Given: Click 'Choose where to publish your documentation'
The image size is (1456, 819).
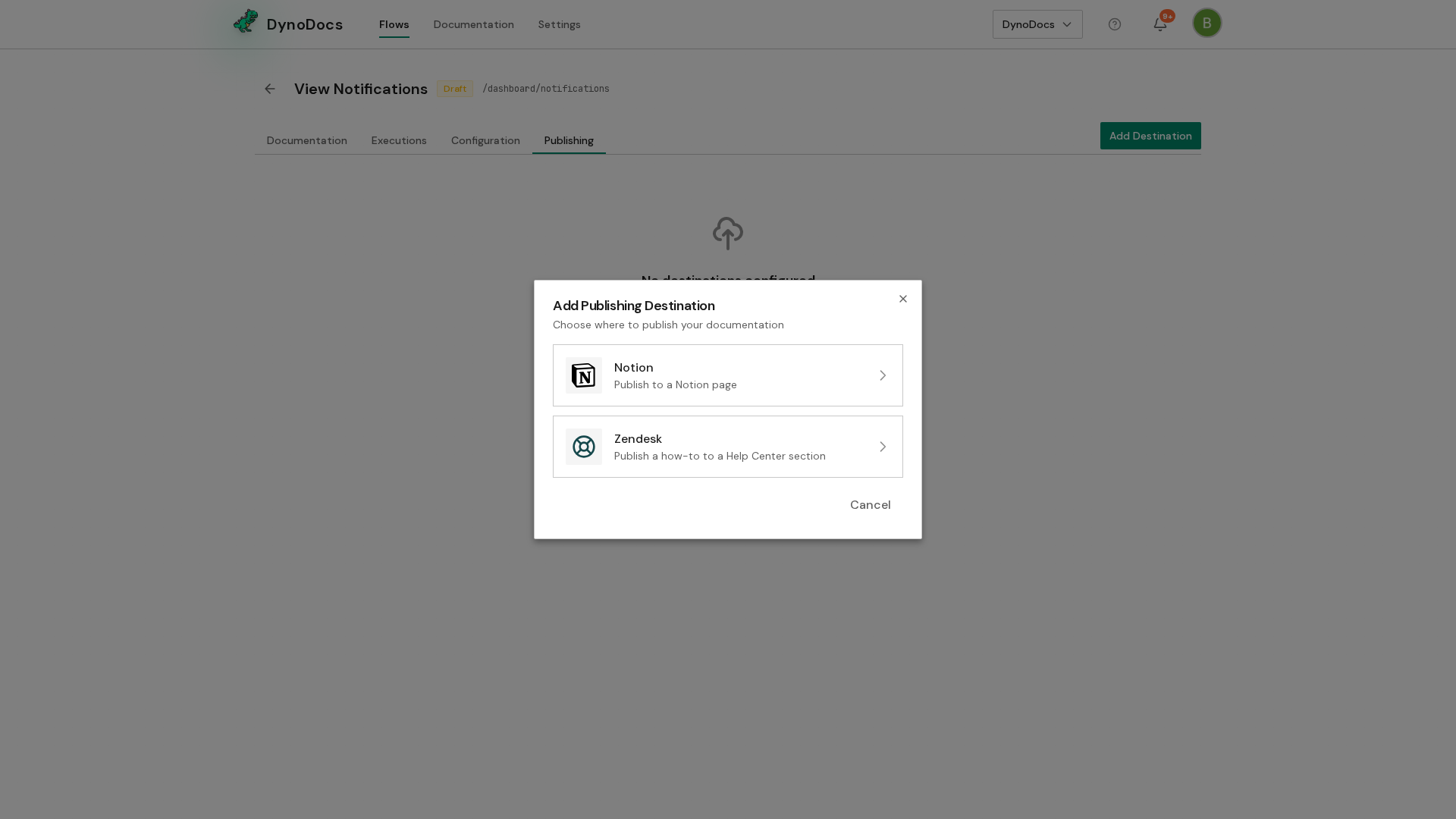Looking at the screenshot, I should point(668,325).
